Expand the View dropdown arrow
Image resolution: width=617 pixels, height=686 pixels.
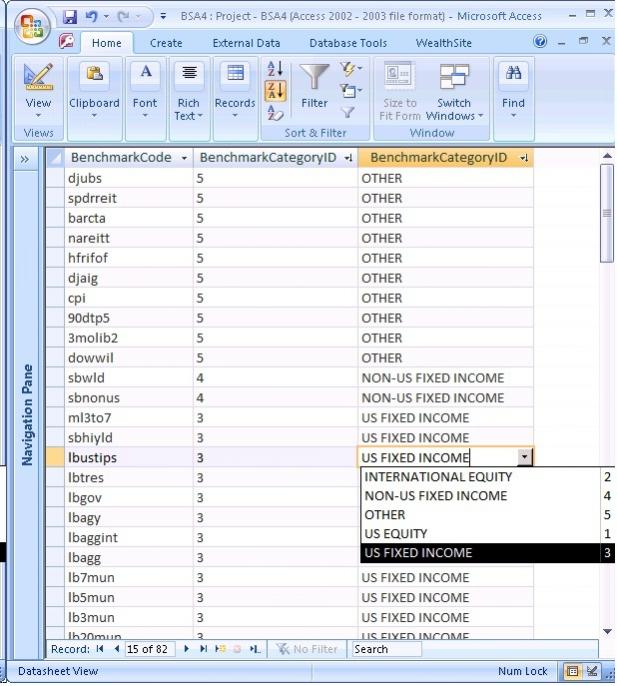coord(39,116)
